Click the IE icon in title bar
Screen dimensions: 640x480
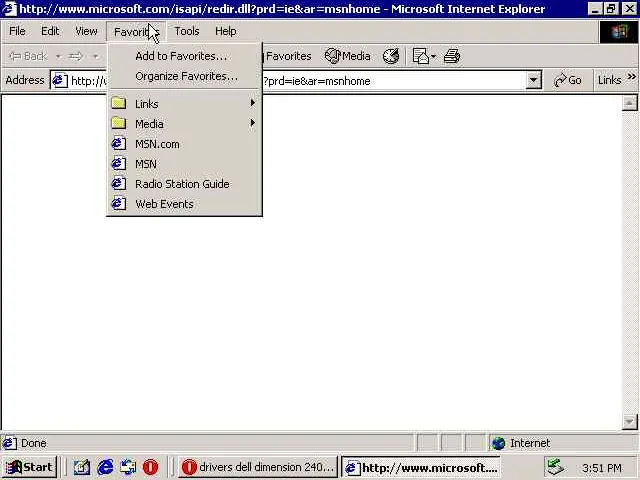point(9,9)
